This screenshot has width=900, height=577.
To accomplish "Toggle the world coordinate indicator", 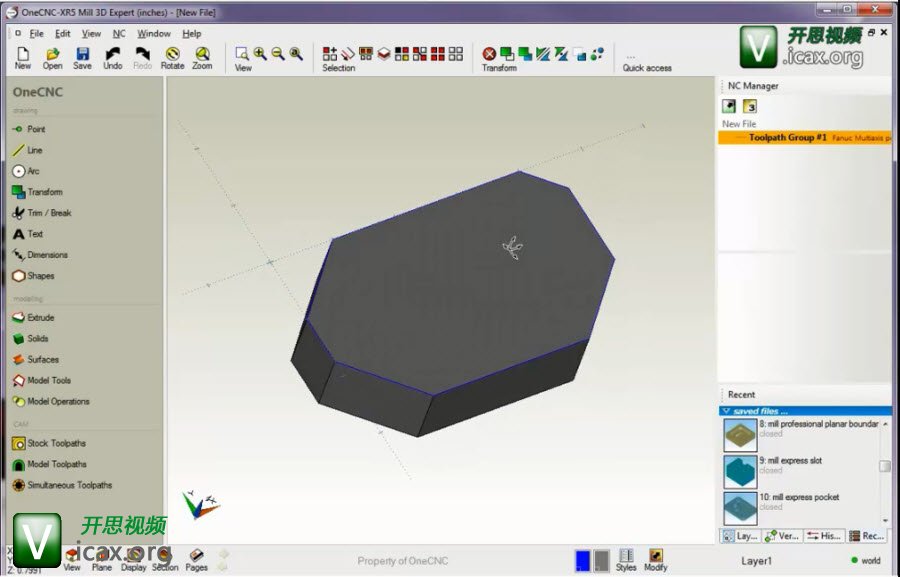I will pyautogui.click(x=865, y=561).
